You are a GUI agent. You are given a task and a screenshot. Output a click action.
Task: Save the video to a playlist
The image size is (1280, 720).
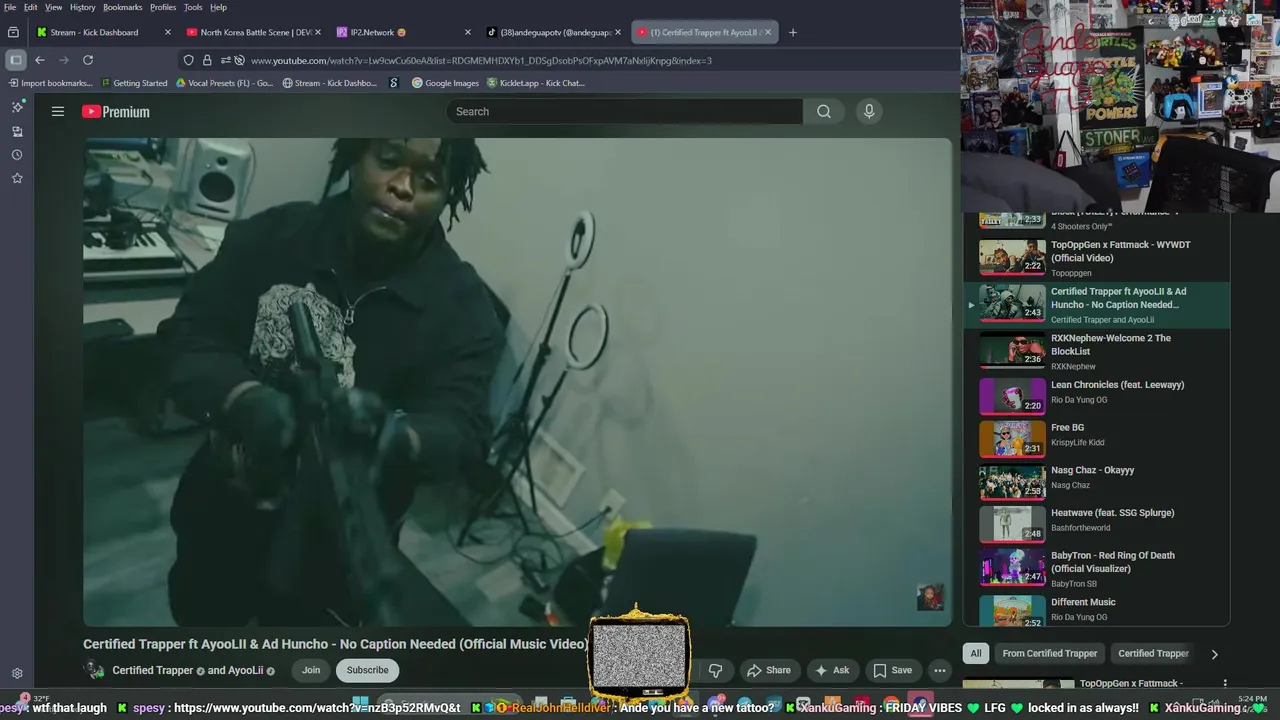pos(892,670)
